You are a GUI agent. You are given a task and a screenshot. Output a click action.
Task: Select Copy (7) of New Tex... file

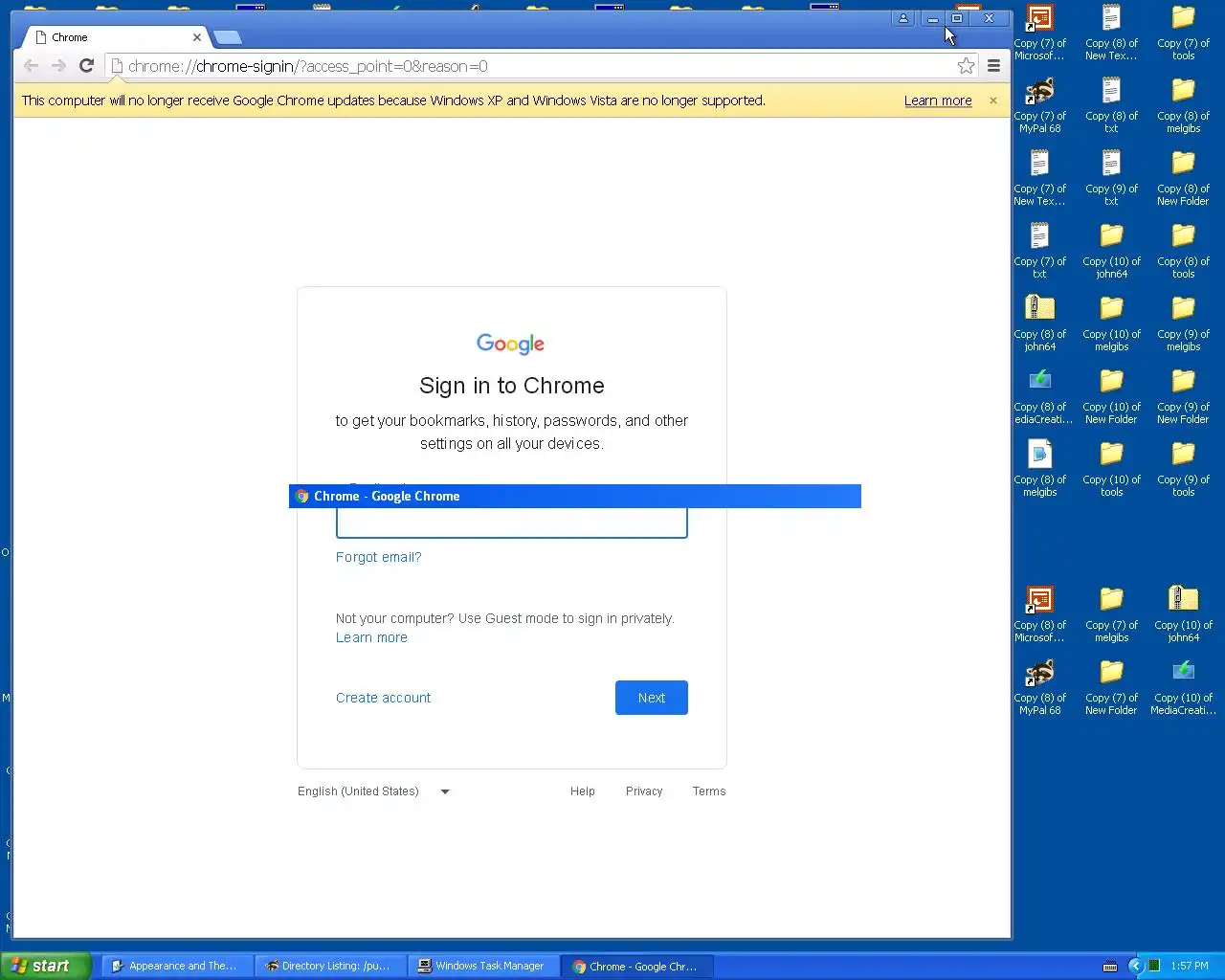point(1039,179)
